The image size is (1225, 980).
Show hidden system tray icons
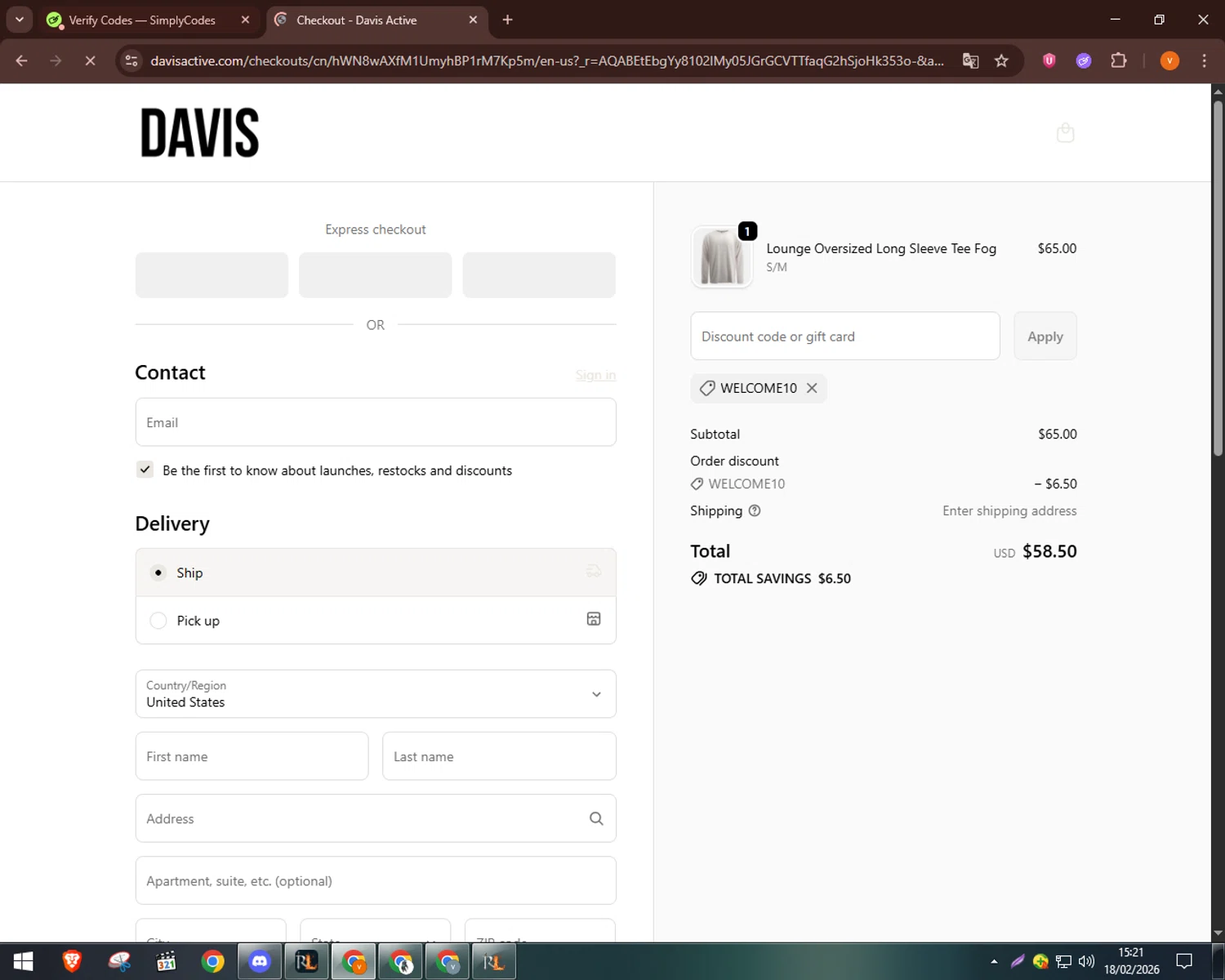(x=994, y=961)
